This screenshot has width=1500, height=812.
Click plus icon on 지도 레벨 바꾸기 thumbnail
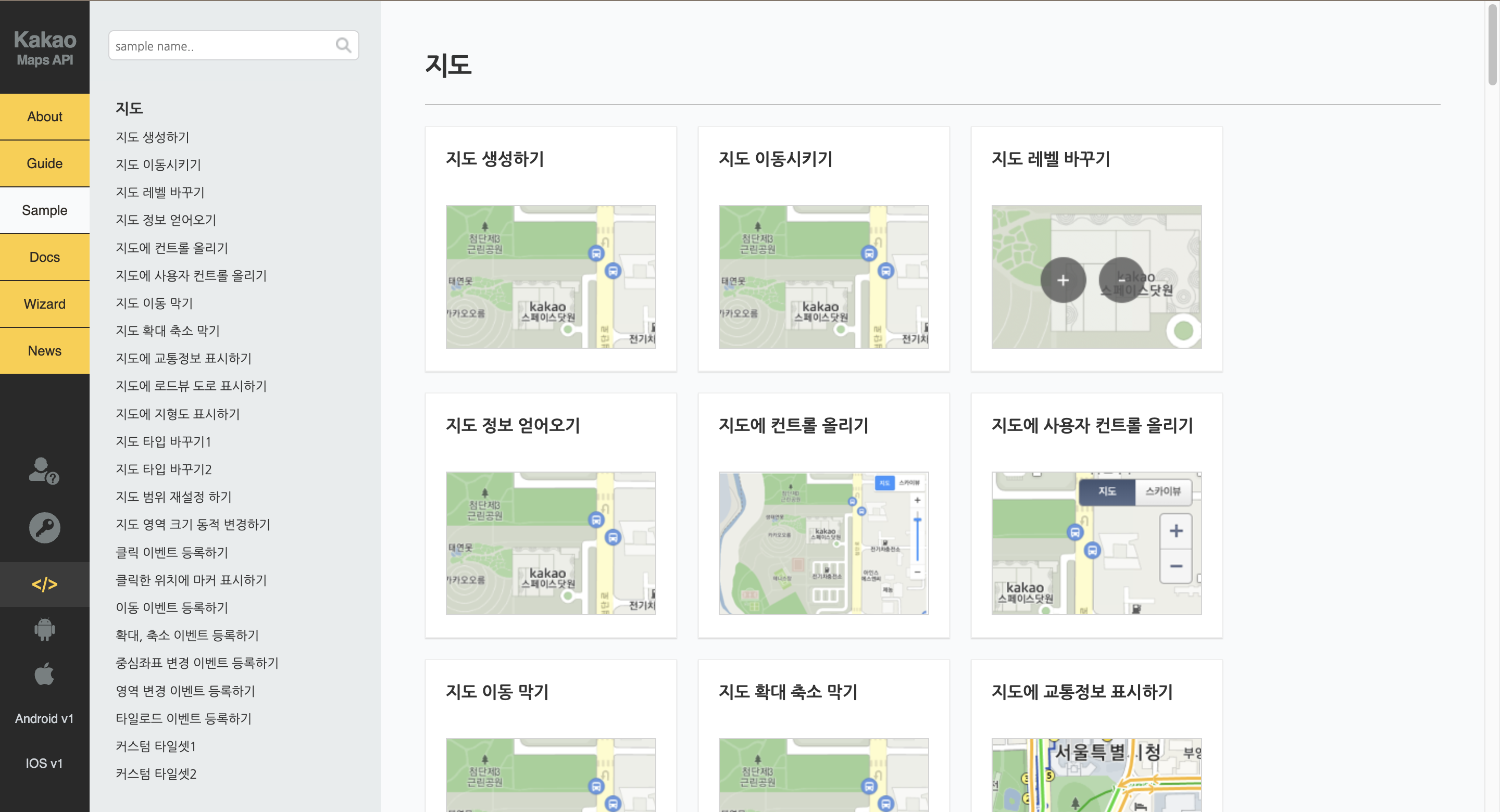[x=1062, y=280]
